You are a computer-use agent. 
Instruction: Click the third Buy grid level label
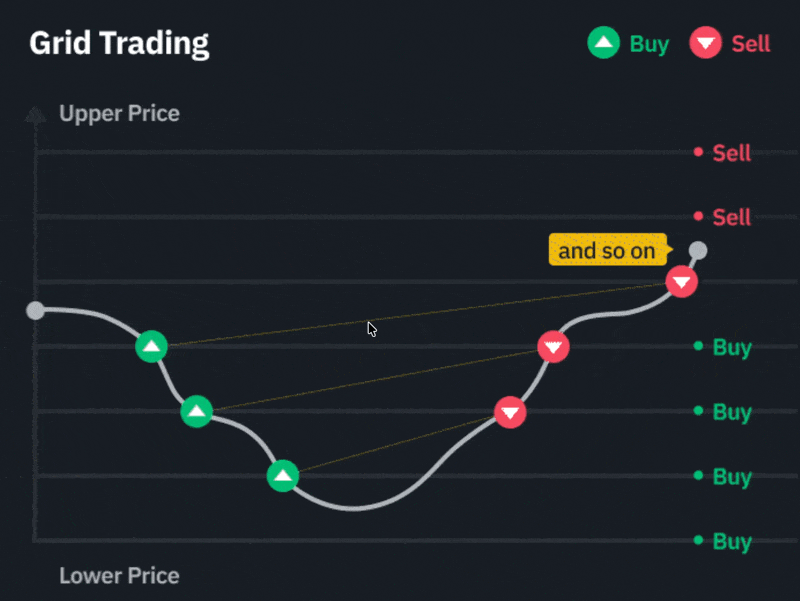tap(731, 477)
